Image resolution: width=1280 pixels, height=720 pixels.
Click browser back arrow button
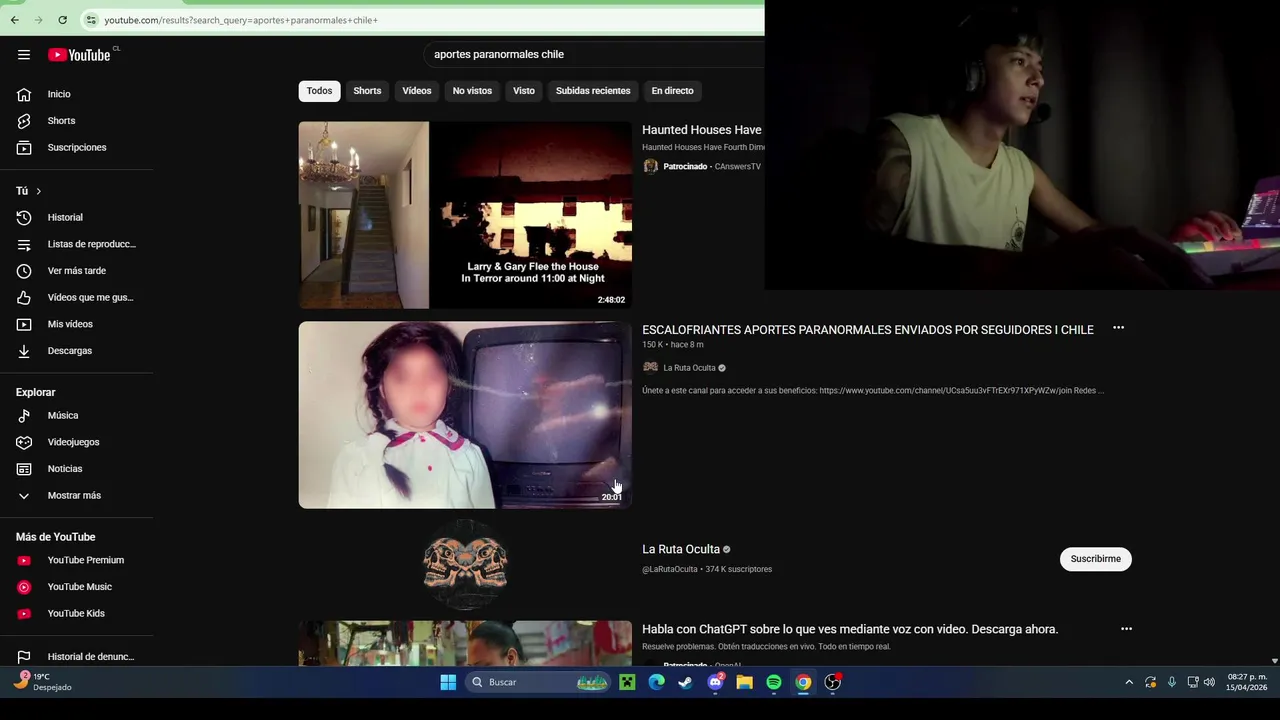[14, 20]
